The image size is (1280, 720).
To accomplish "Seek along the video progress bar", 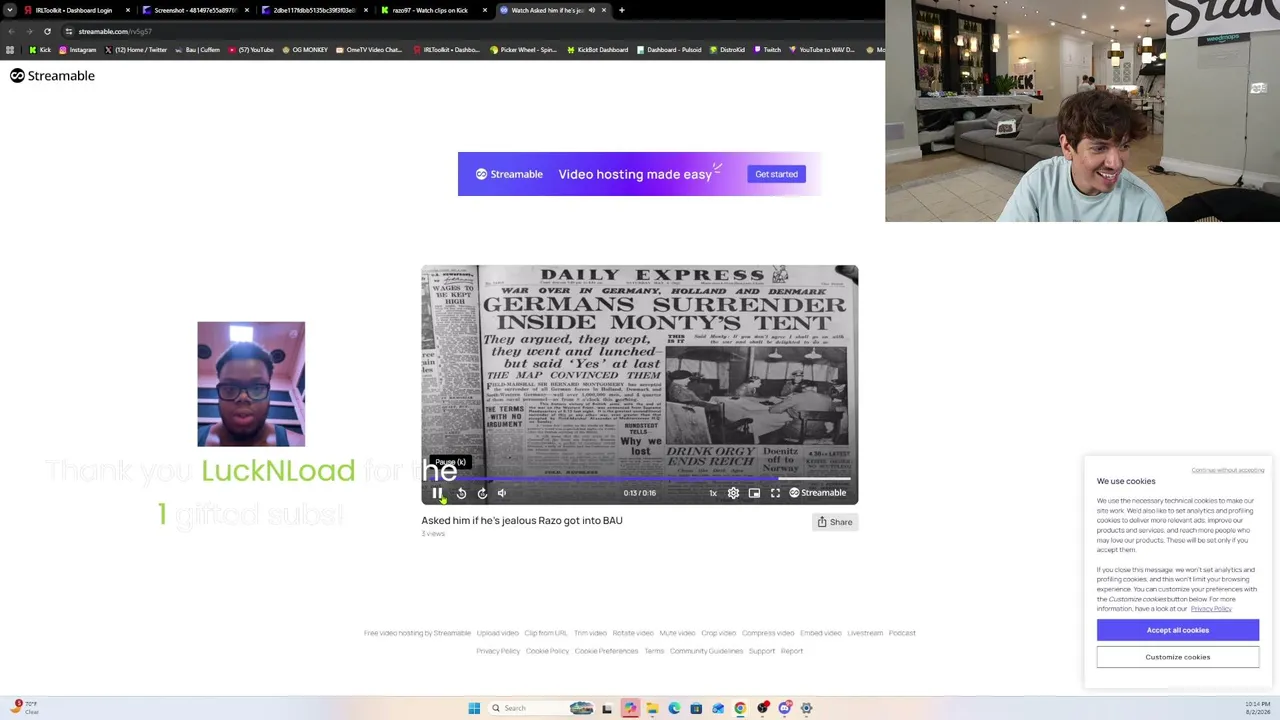I will pos(639,479).
